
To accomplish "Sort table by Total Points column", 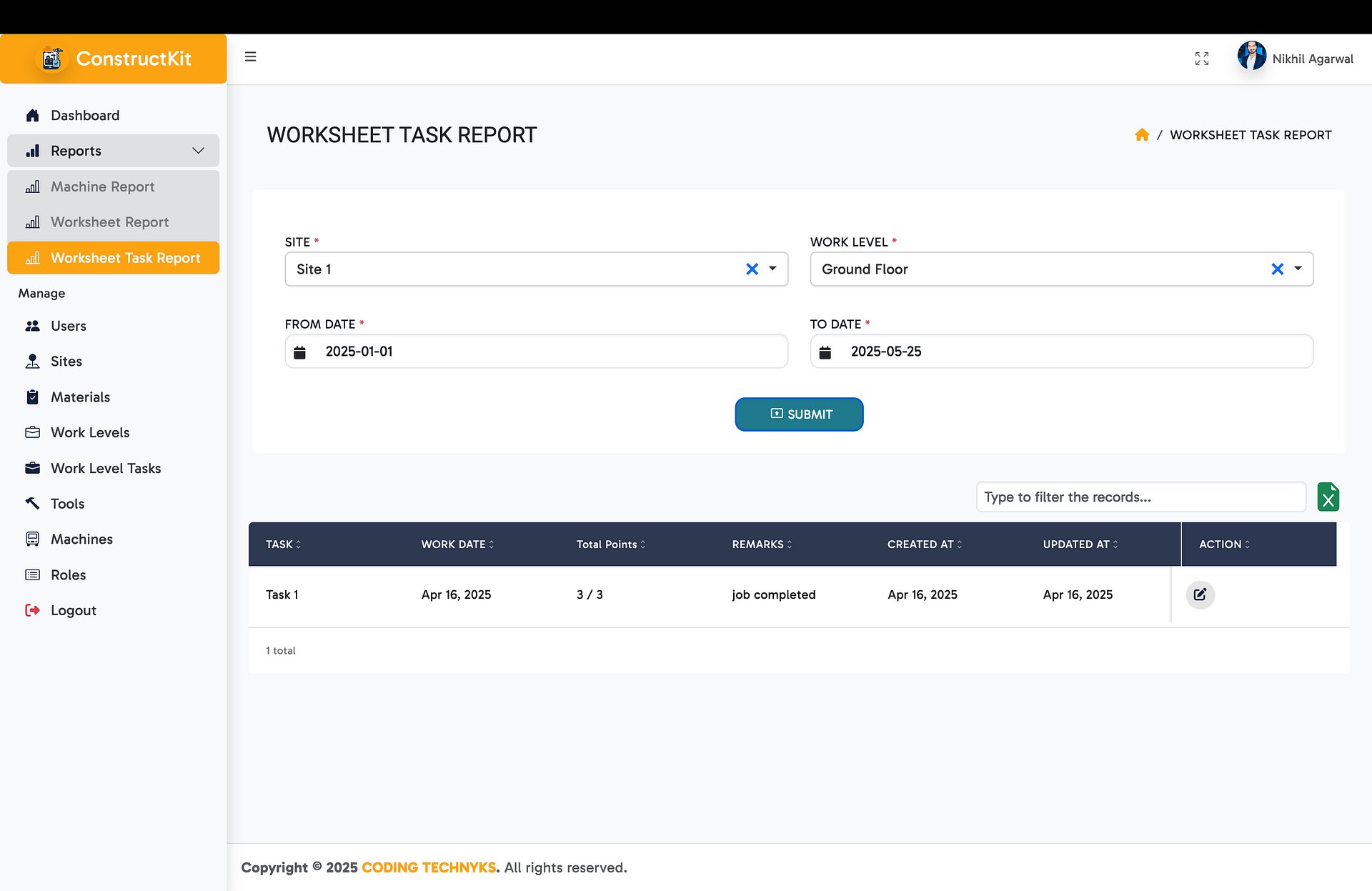I will tap(611, 544).
